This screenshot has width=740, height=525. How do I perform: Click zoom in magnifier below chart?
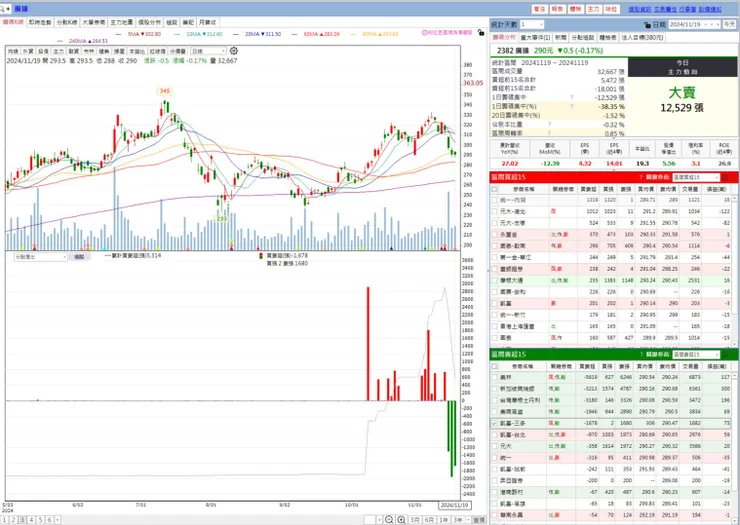pos(401,519)
